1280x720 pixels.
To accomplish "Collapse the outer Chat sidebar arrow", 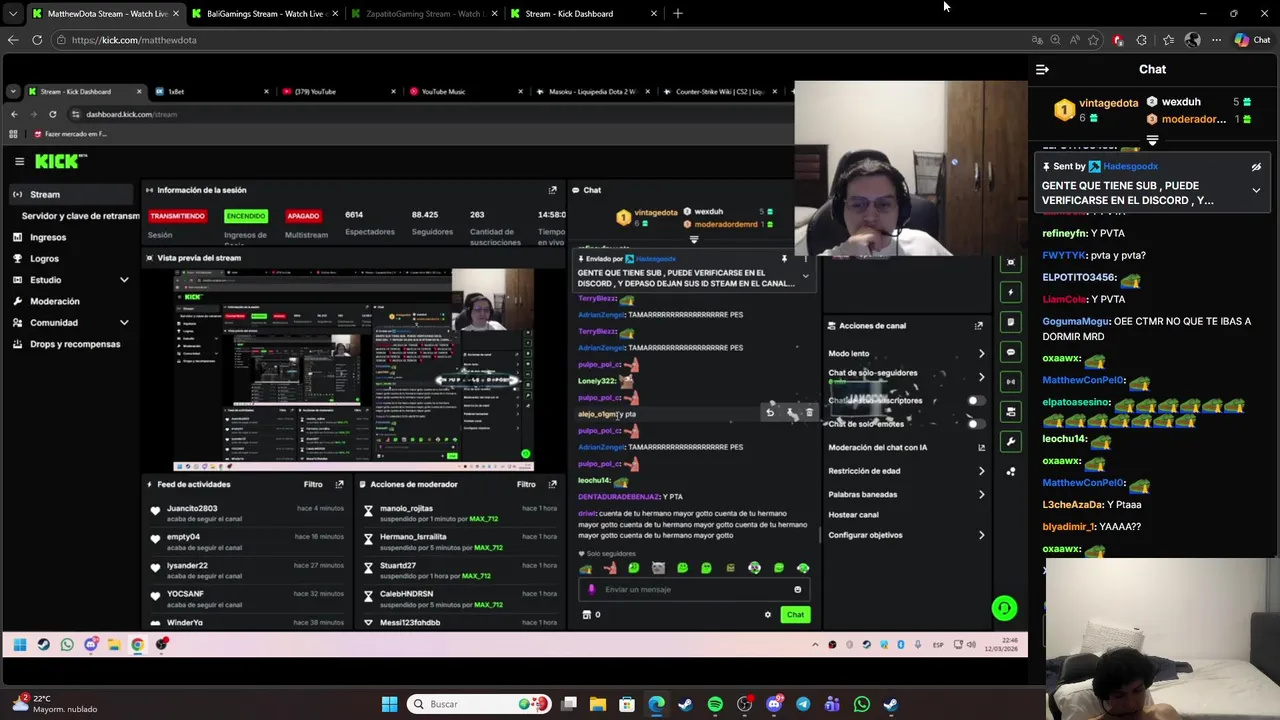I will (1042, 70).
